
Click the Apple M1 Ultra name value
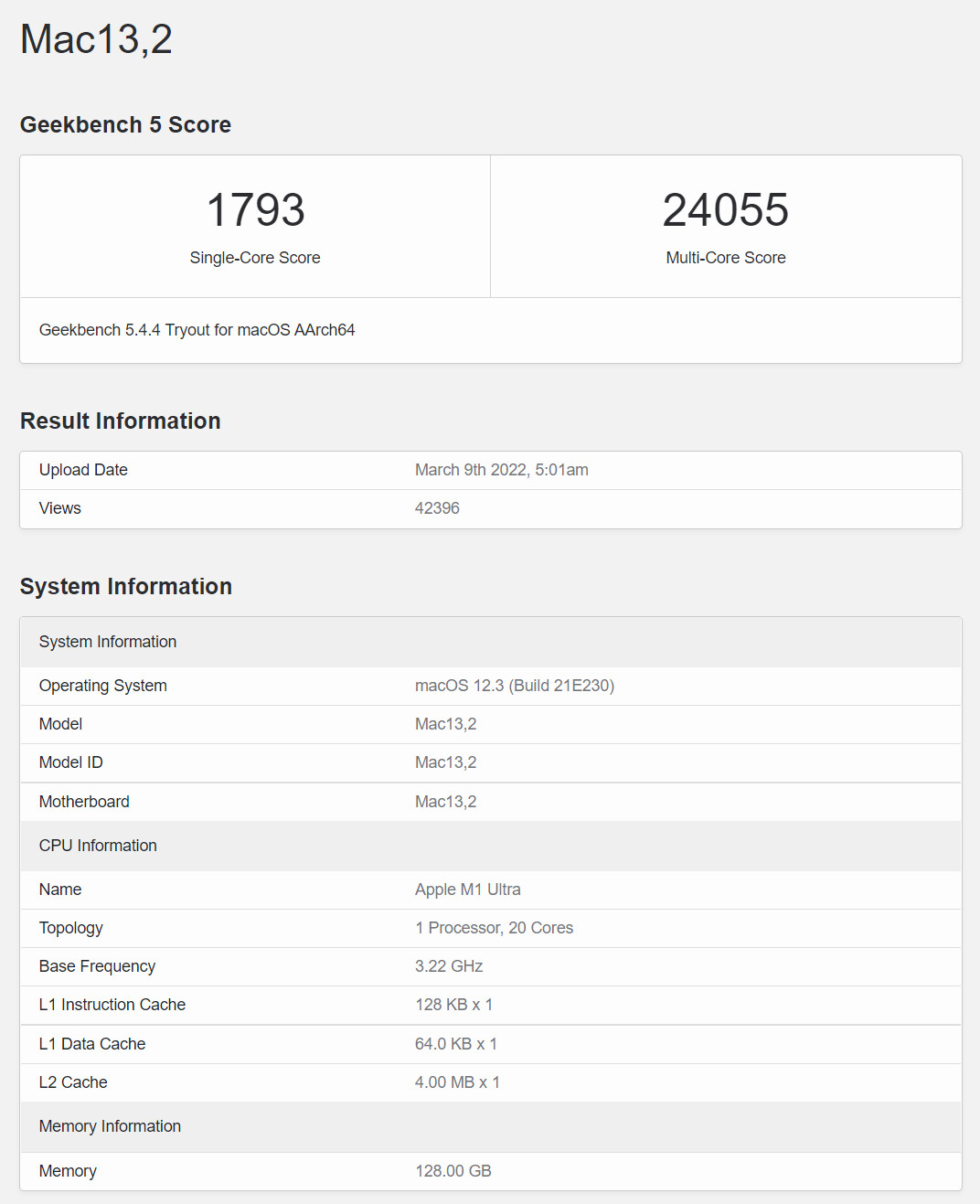pyautogui.click(x=468, y=890)
